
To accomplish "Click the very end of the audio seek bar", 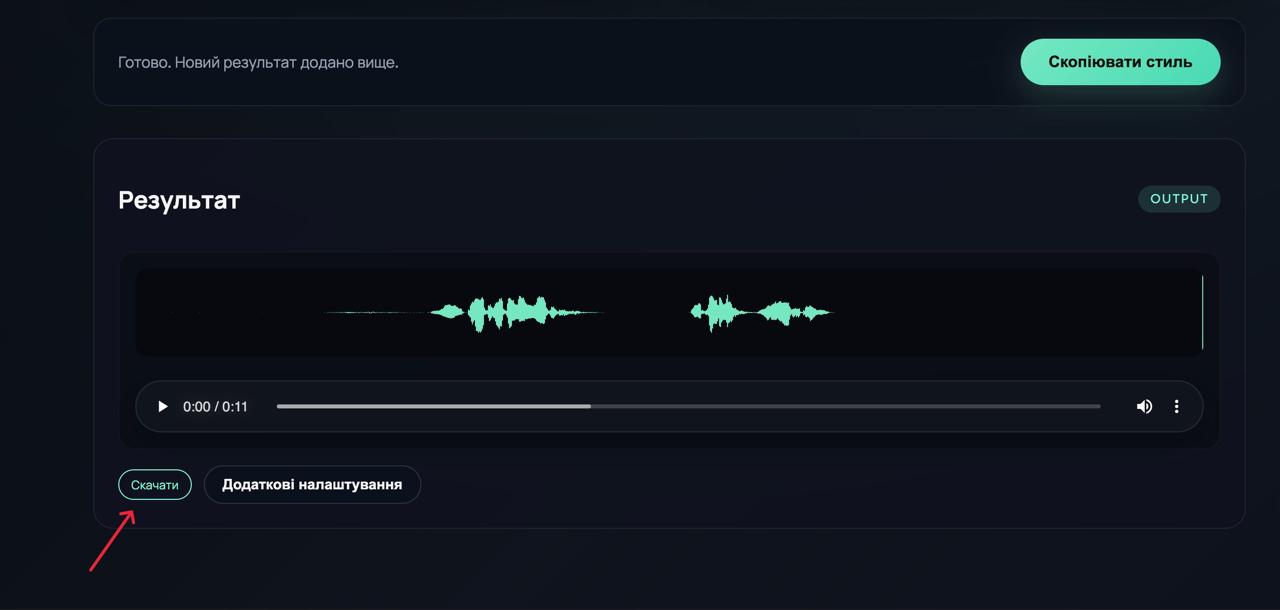I will tap(1099, 407).
